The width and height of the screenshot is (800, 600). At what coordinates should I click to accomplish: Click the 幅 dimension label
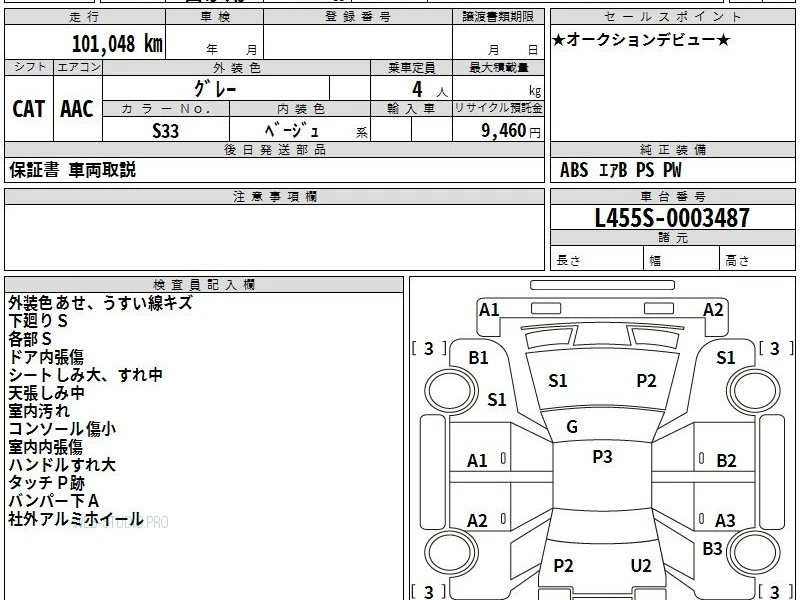[655, 261]
